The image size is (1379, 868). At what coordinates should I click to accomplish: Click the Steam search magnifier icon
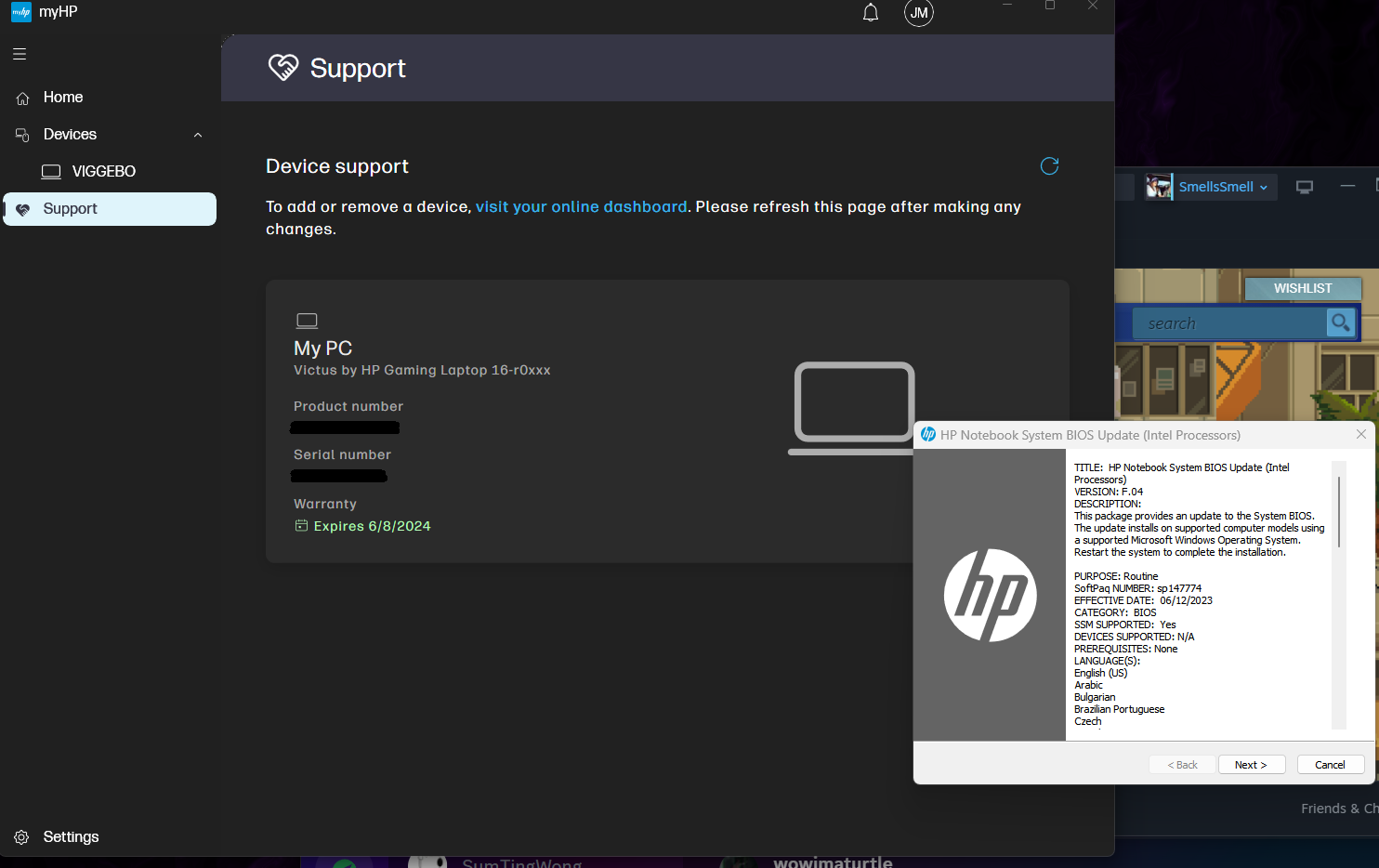(x=1340, y=322)
